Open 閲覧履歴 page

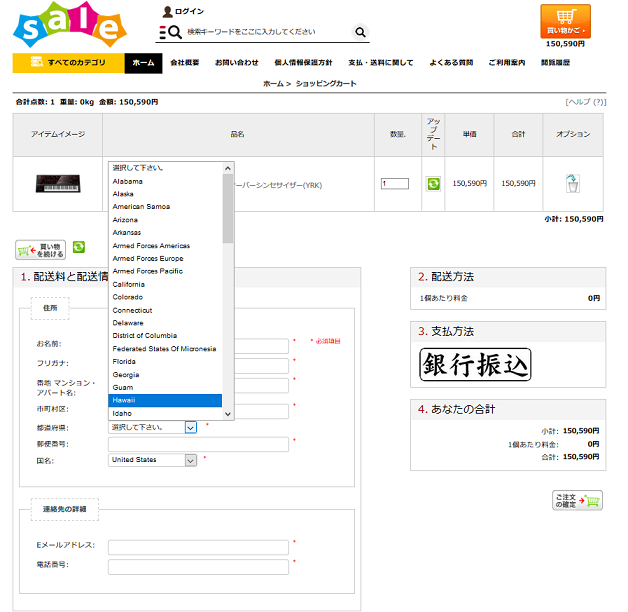556,63
